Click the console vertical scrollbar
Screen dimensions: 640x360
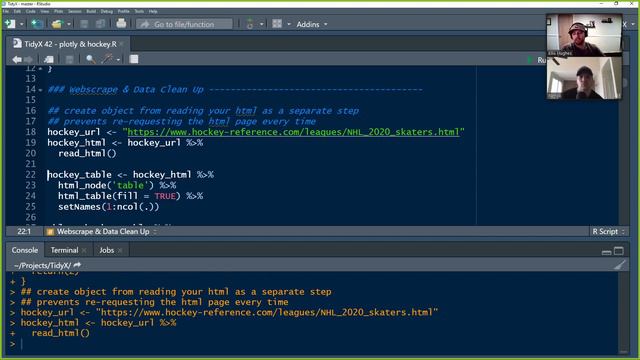pyautogui.click(x=623, y=313)
